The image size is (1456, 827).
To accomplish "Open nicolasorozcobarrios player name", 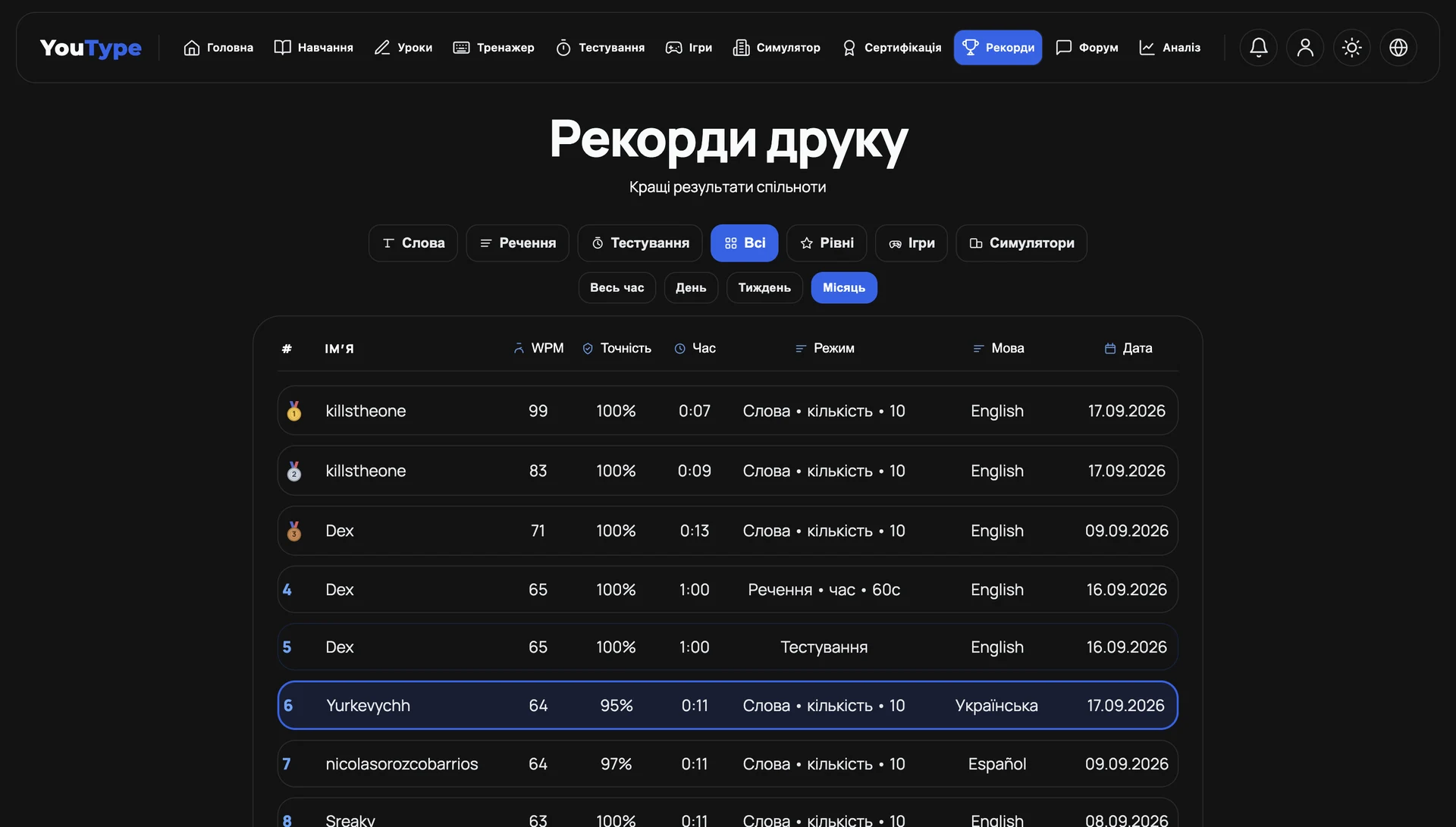I will [402, 764].
